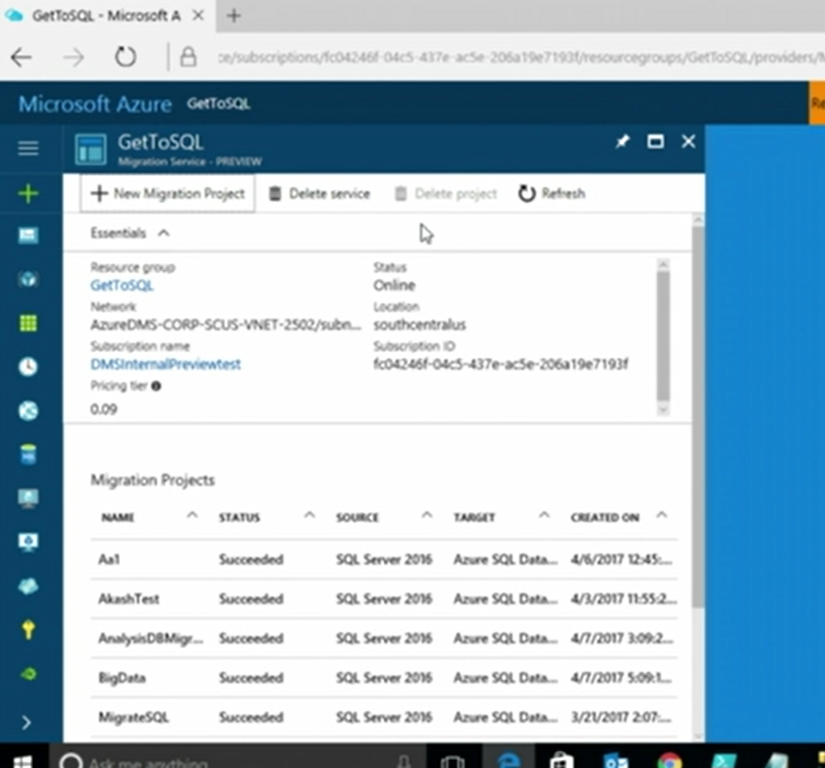This screenshot has width=825, height=768.
Task: Open the SQL databases icon in the sidebar
Action: pos(28,454)
